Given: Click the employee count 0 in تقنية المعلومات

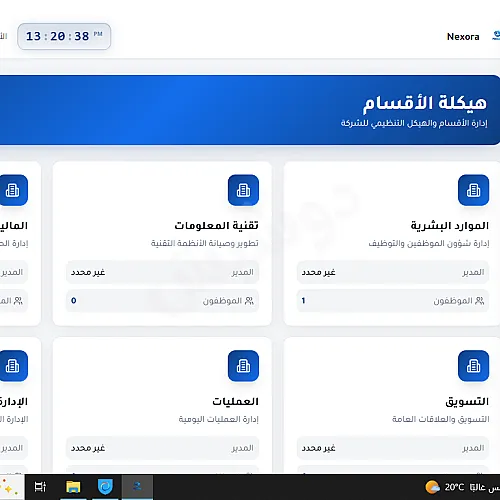Looking at the screenshot, I should [74, 301].
